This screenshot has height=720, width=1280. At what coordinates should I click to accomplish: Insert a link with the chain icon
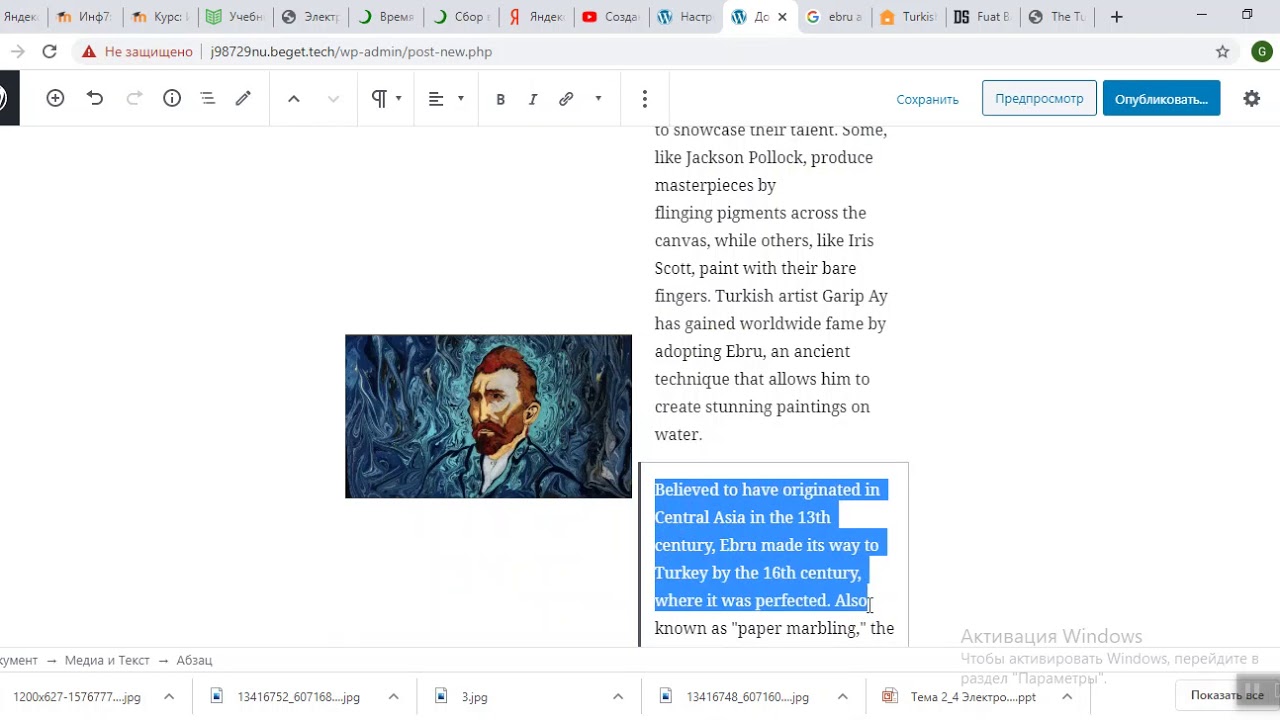[566, 99]
